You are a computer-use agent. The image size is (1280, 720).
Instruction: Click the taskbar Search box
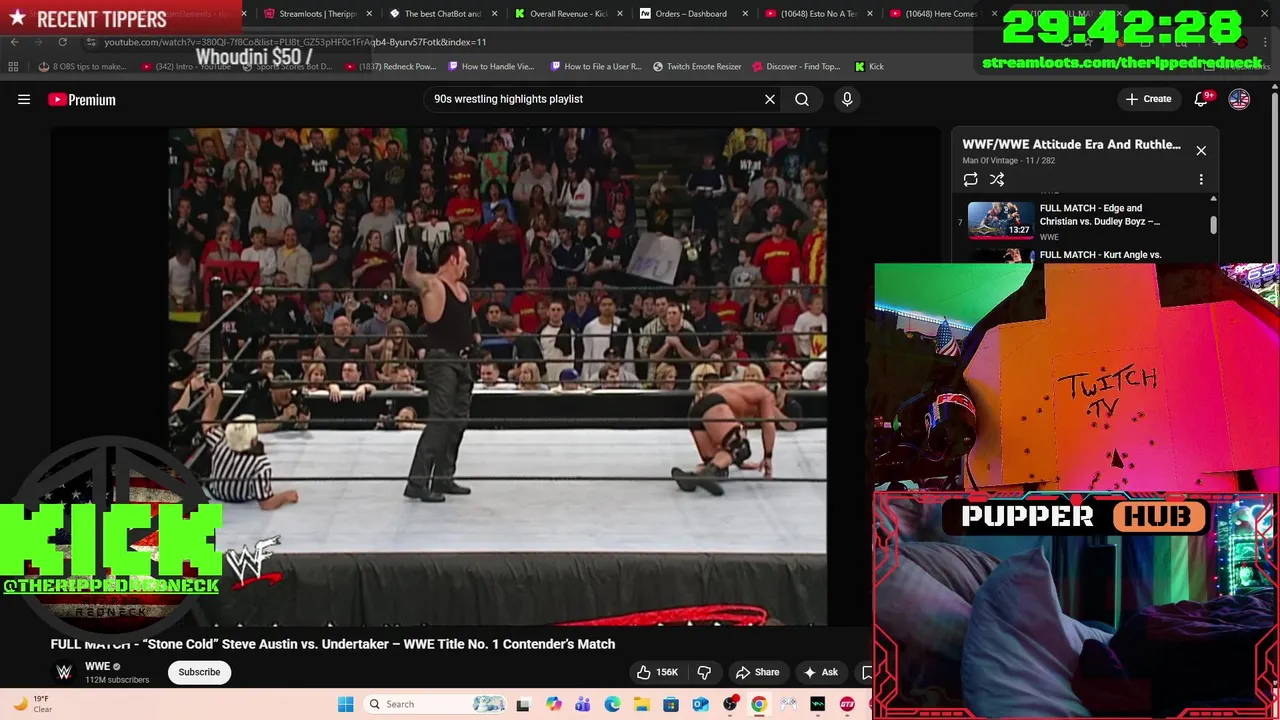[x=437, y=704]
